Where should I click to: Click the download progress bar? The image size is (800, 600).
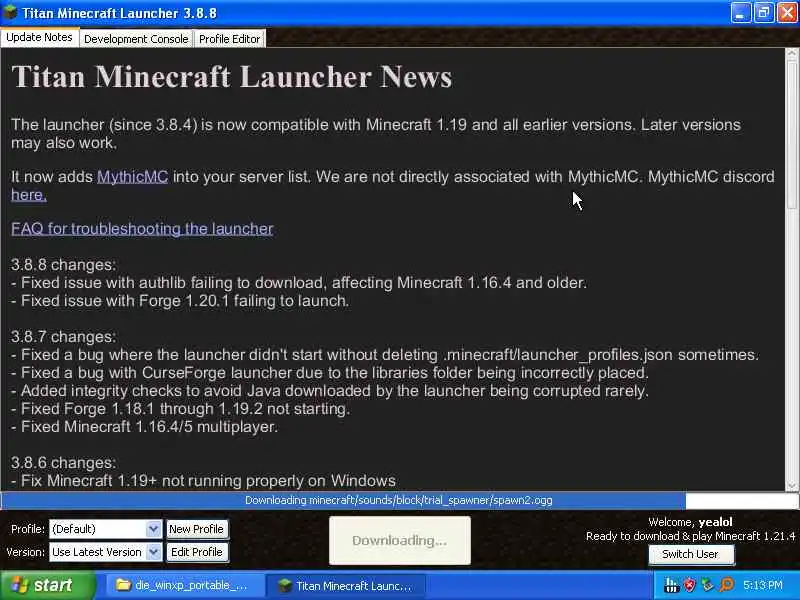click(399, 501)
